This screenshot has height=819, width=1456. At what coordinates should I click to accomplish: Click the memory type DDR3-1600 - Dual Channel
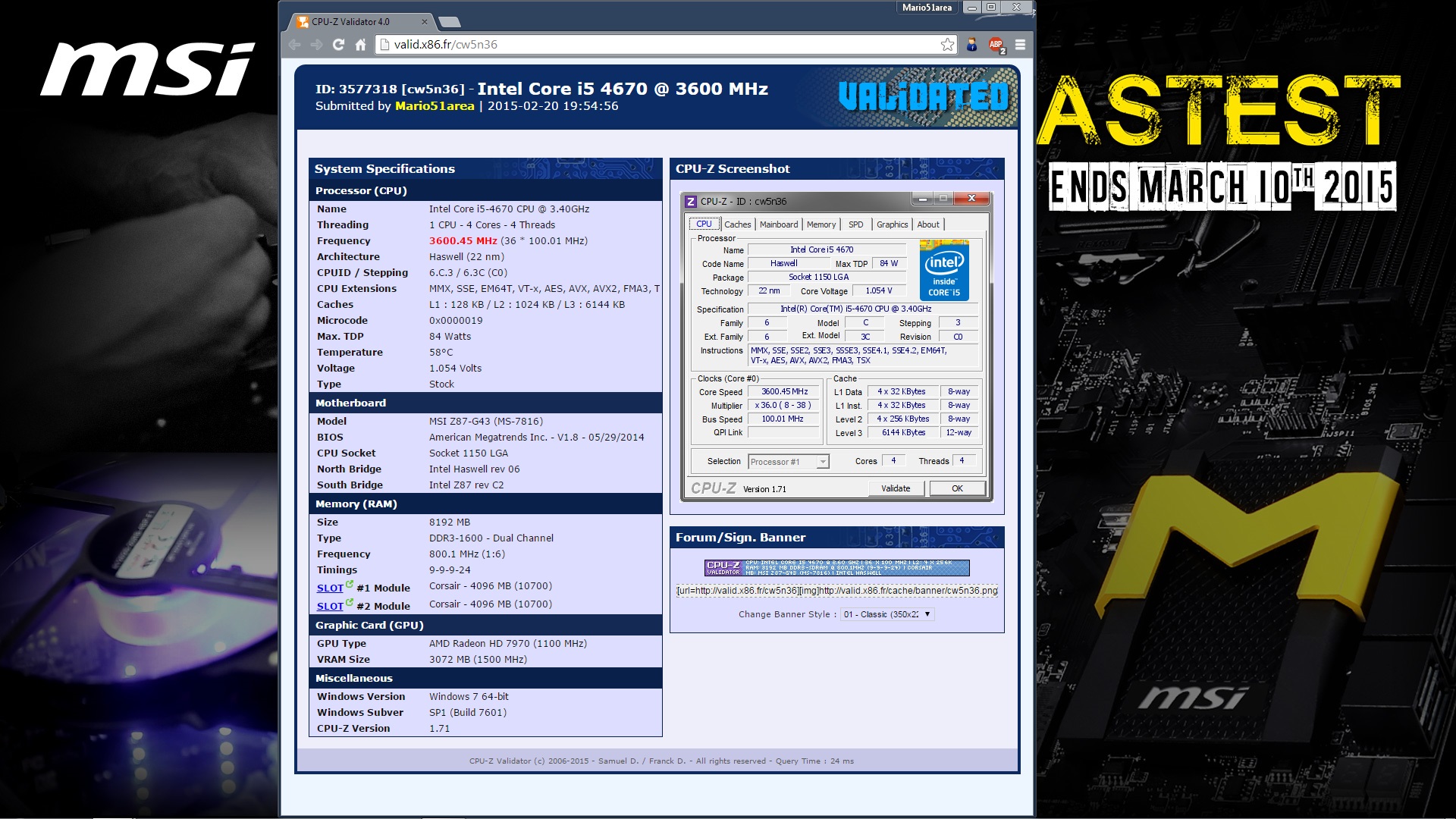(491, 538)
